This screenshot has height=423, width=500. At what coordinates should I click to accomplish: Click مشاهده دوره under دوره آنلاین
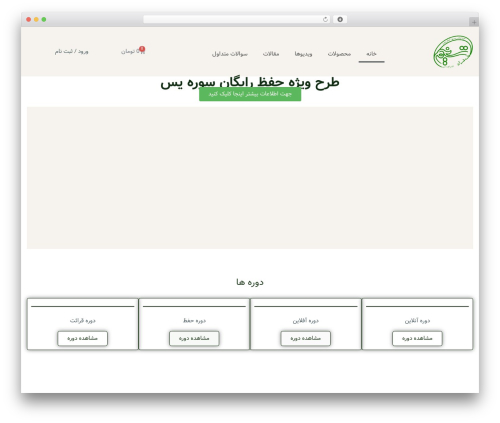tap(417, 338)
